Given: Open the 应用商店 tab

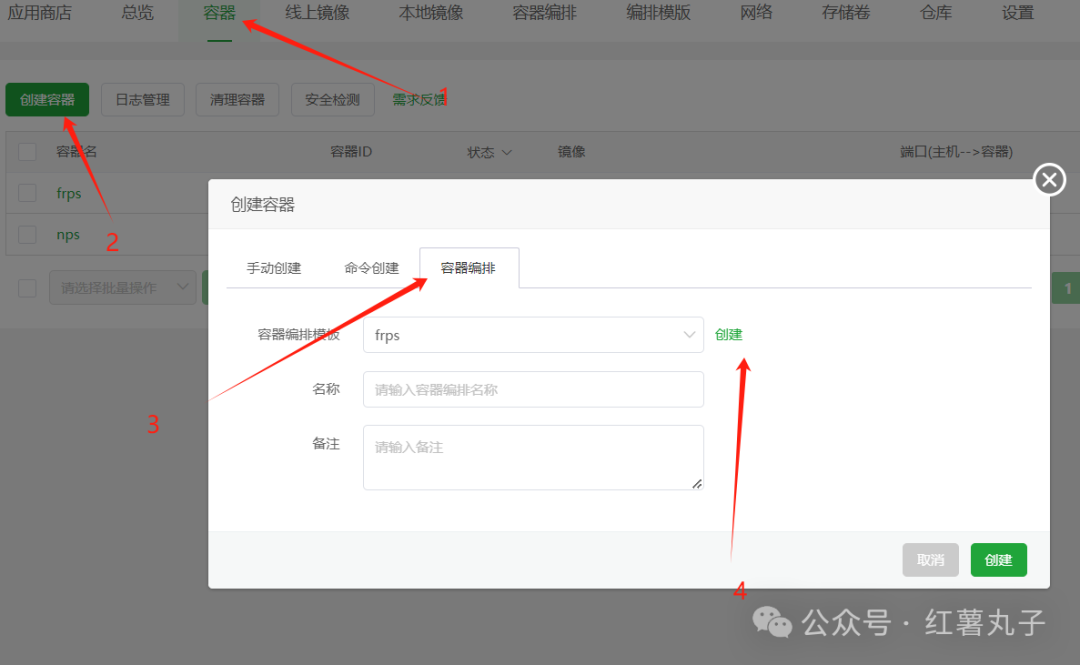Looking at the screenshot, I should pyautogui.click(x=39, y=13).
